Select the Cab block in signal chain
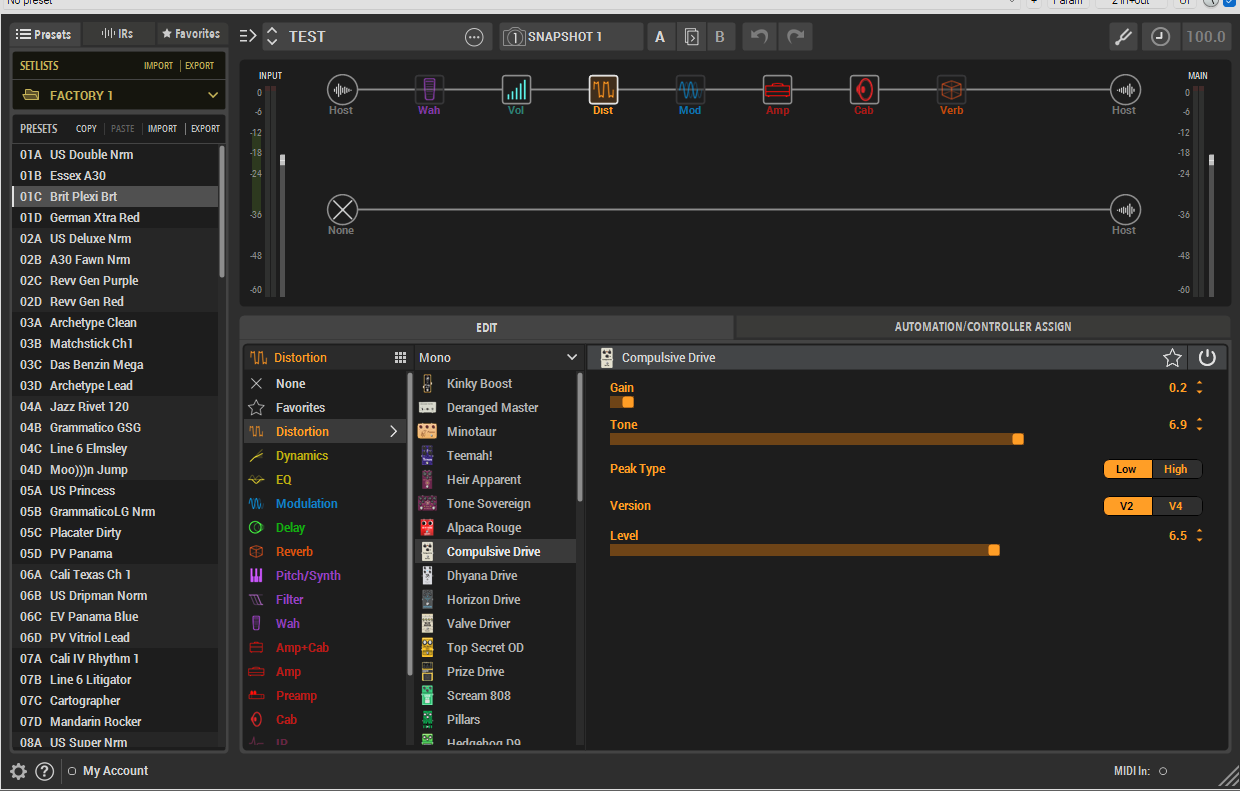The width and height of the screenshot is (1240, 791). (864, 90)
